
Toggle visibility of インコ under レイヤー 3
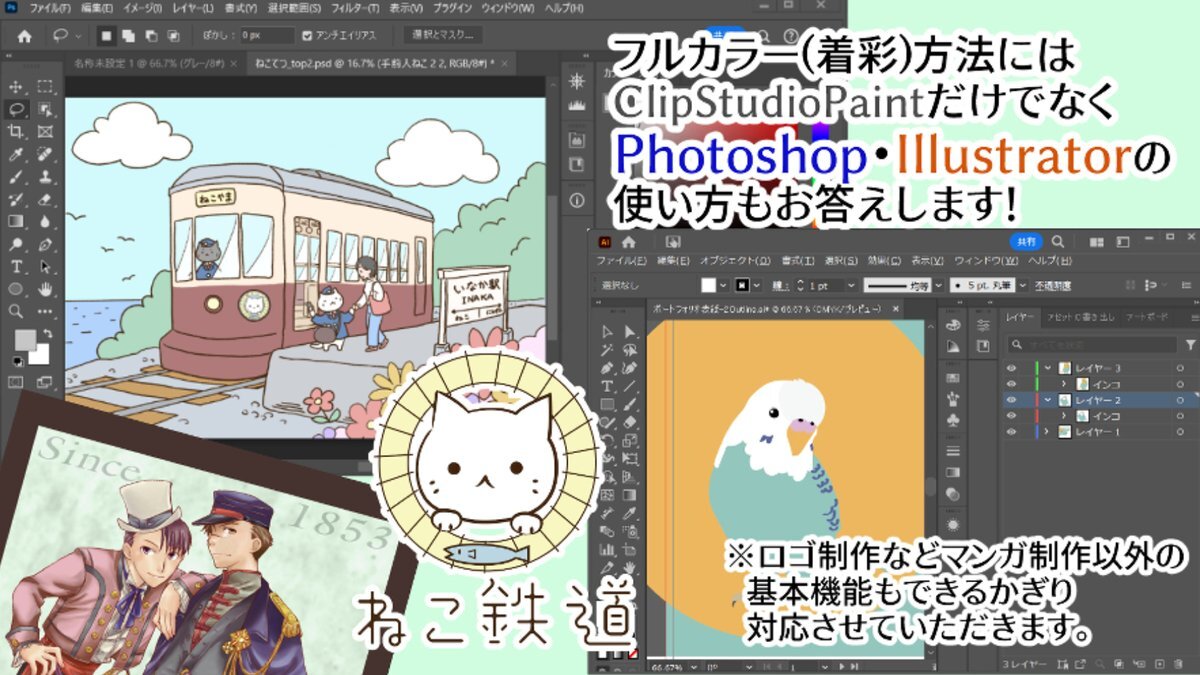coord(1011,383)
